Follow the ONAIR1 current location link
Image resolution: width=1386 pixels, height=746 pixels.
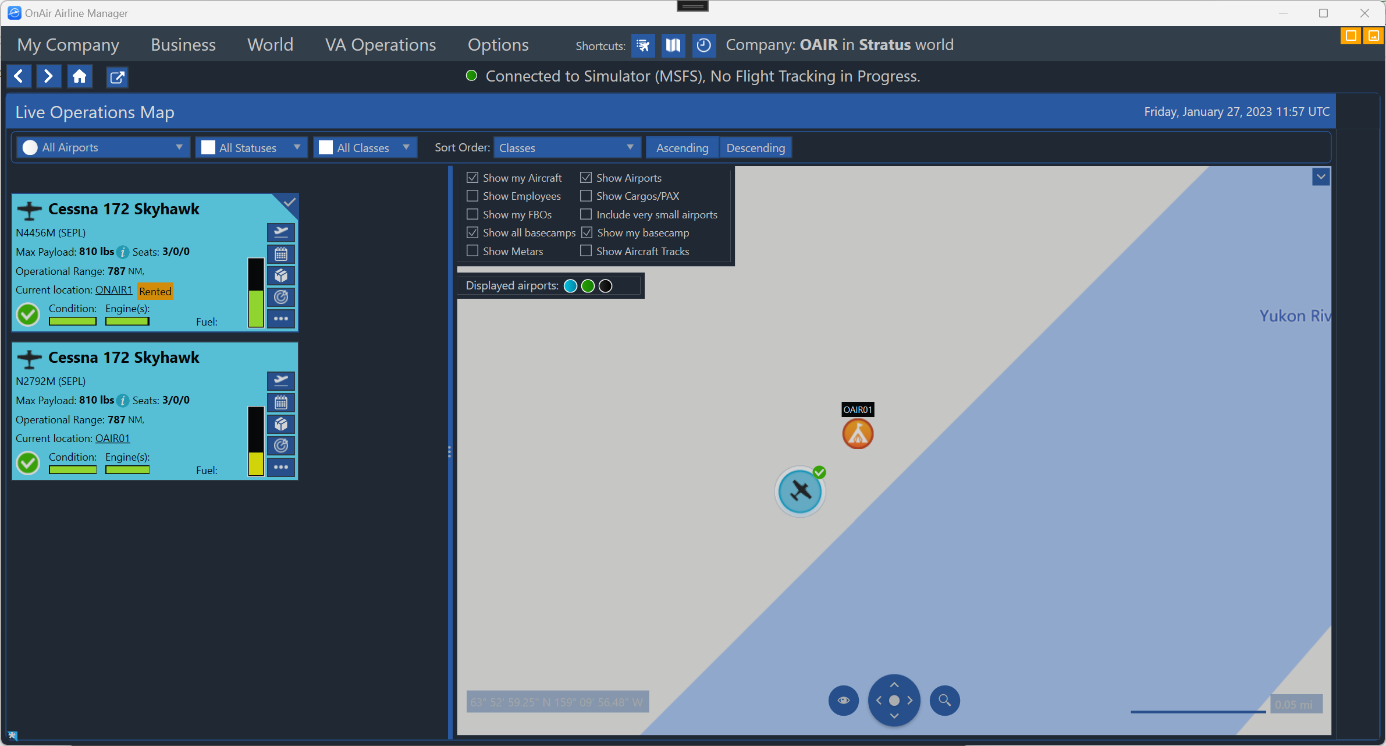pyautogui.click(x=114, y=290)
